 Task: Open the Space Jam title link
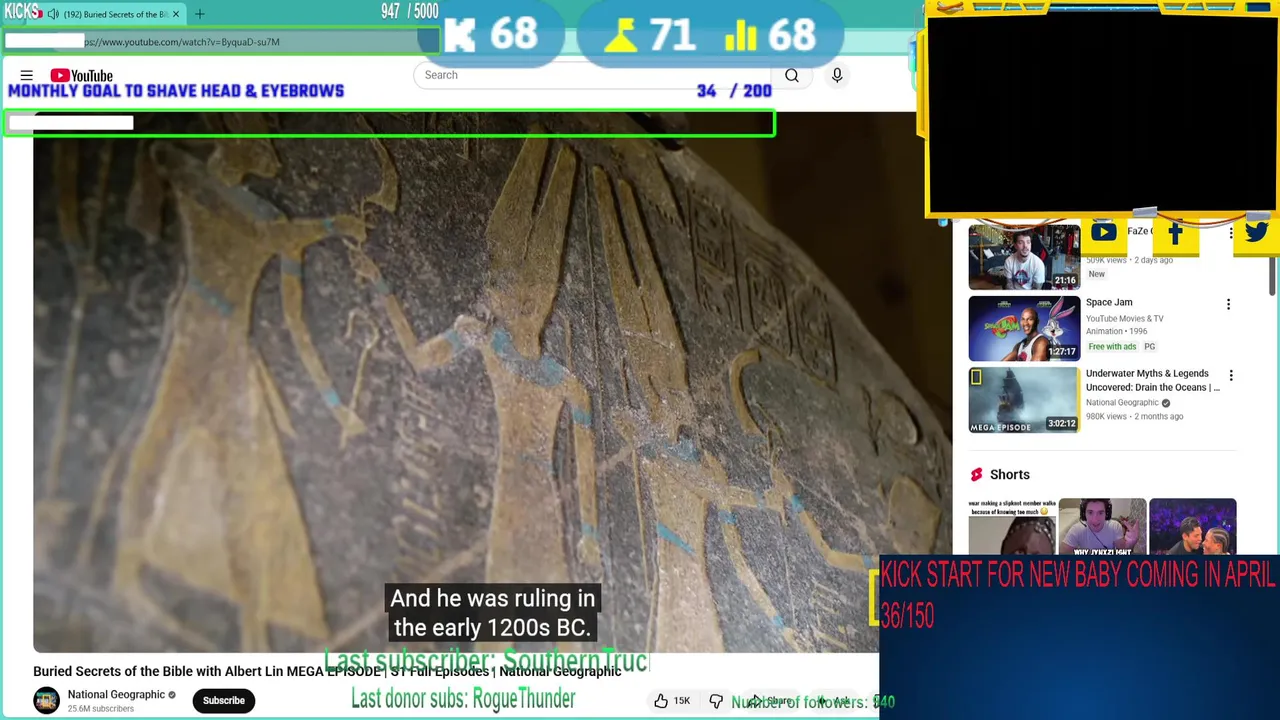point(1109,302)
